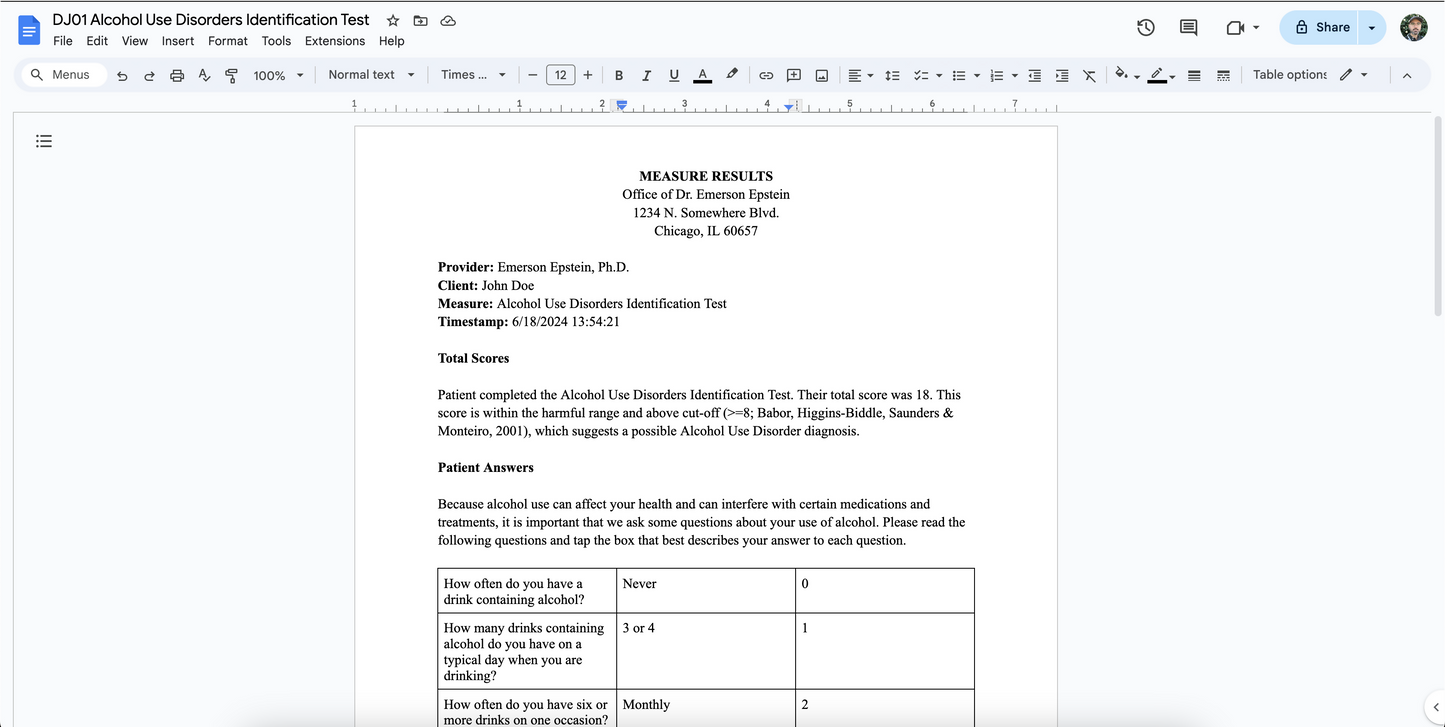Screen dimensions: 1445x727
Task: Print the document
Action: [x=177, y=75]
